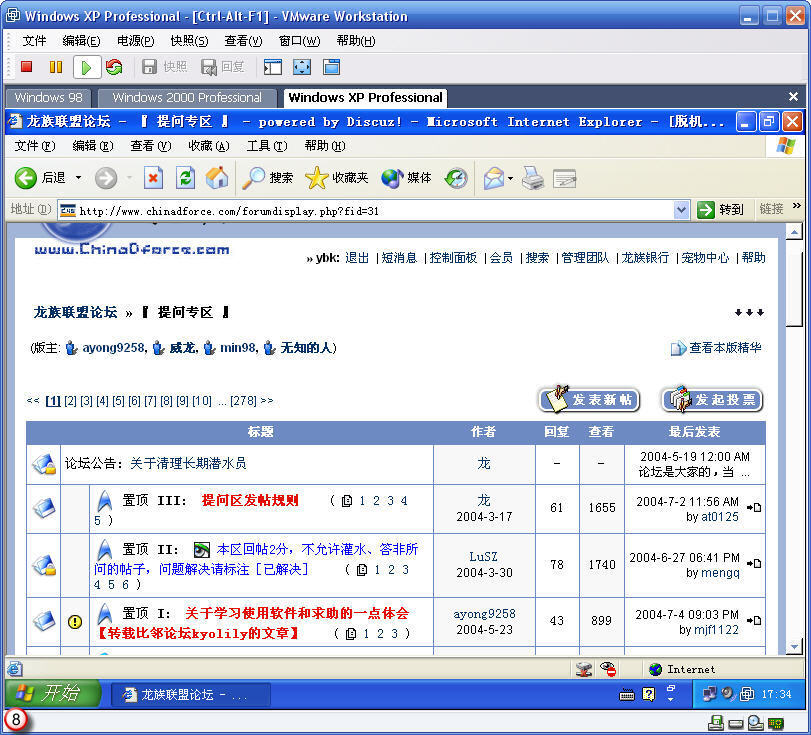The height and width of the screenshot is (735, 811).
Task: Open the 控制面板 control panel link
Action: coord(453,258)
